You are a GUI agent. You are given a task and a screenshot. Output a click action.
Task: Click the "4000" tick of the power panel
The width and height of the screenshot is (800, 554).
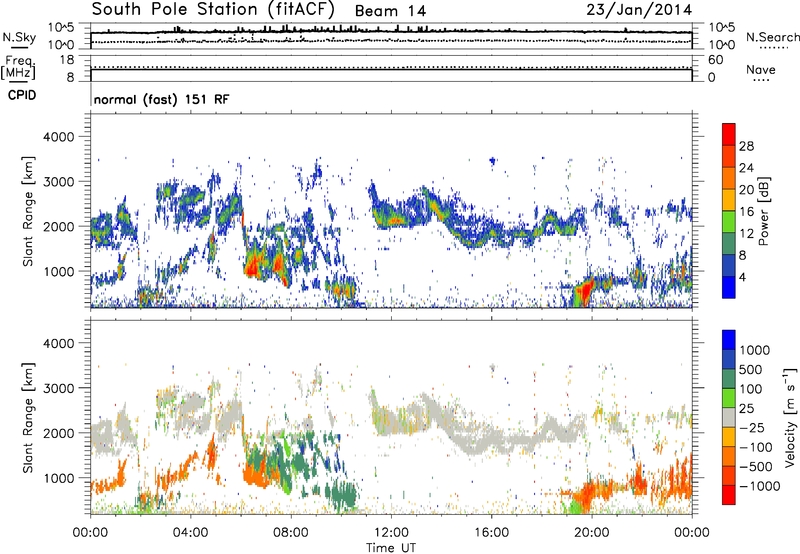[x=58, y=137]
